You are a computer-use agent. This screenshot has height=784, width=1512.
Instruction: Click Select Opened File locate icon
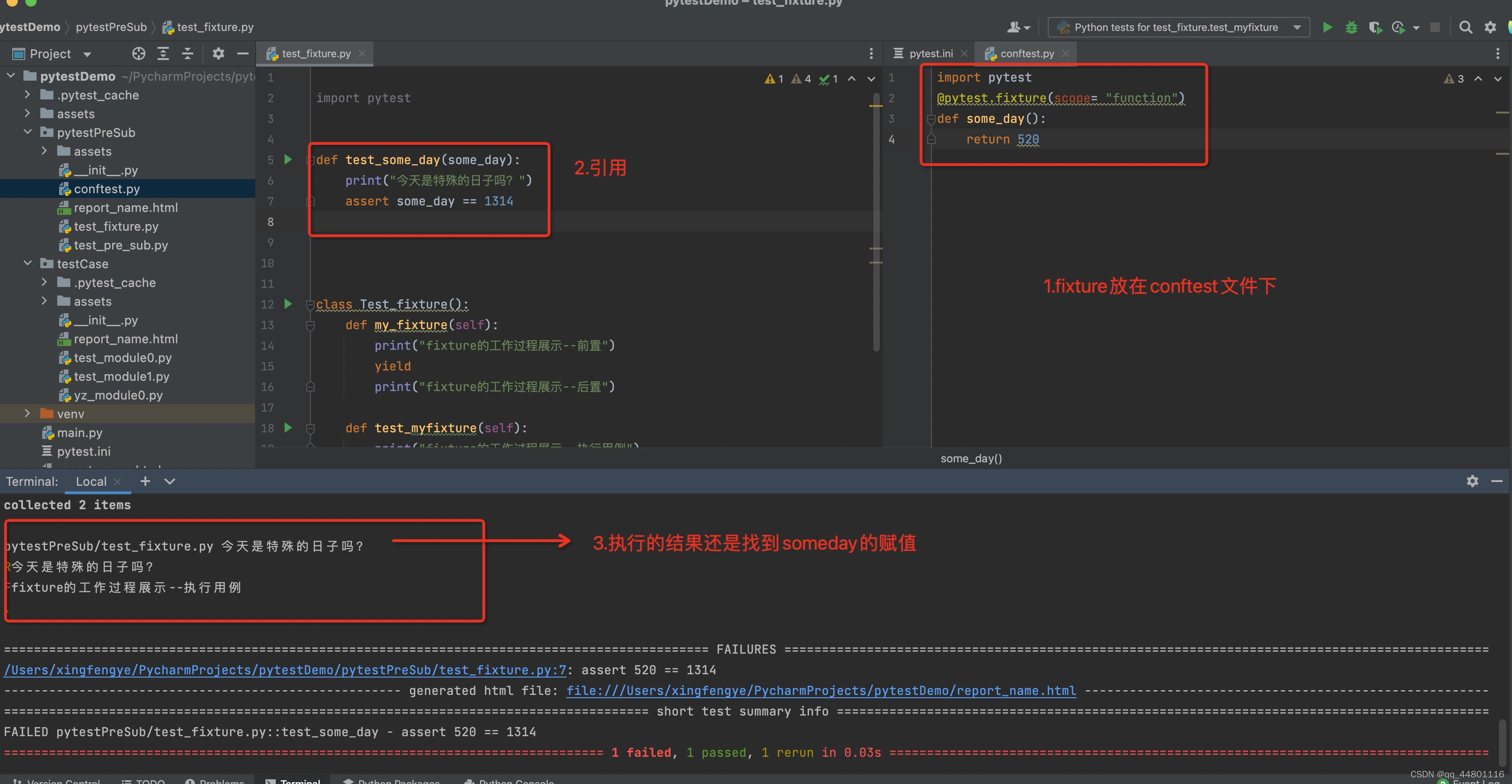click(x=138, y=53)
